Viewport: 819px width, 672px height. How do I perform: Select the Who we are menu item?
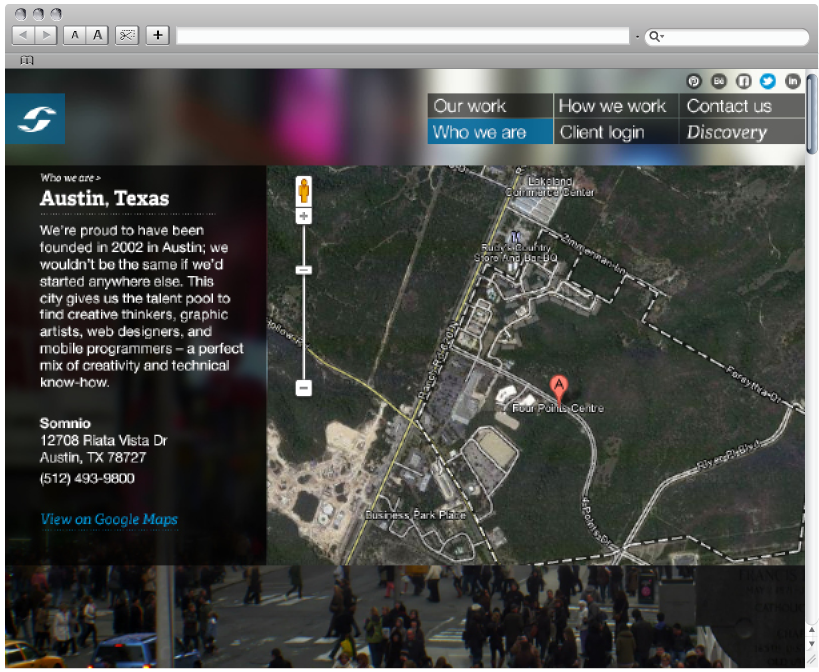pyautogui.click(x=490, y=132)
